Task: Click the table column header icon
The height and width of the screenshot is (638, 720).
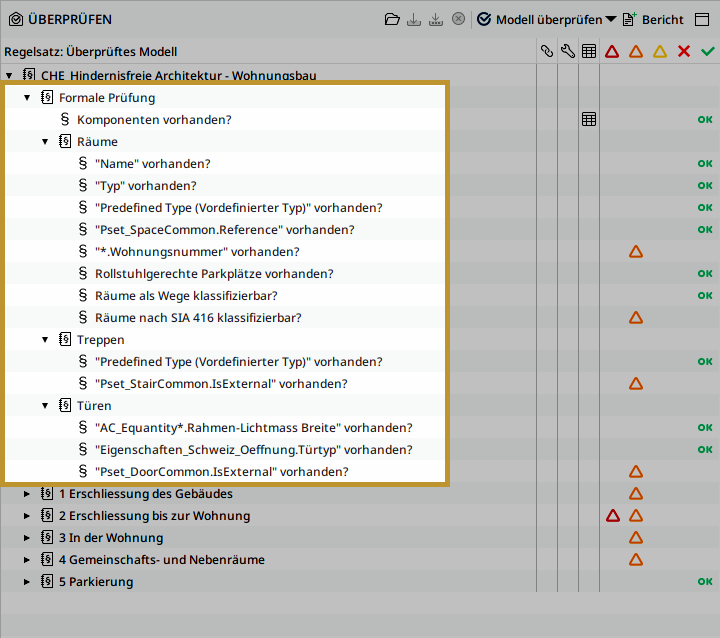Action: pos(589,51)
